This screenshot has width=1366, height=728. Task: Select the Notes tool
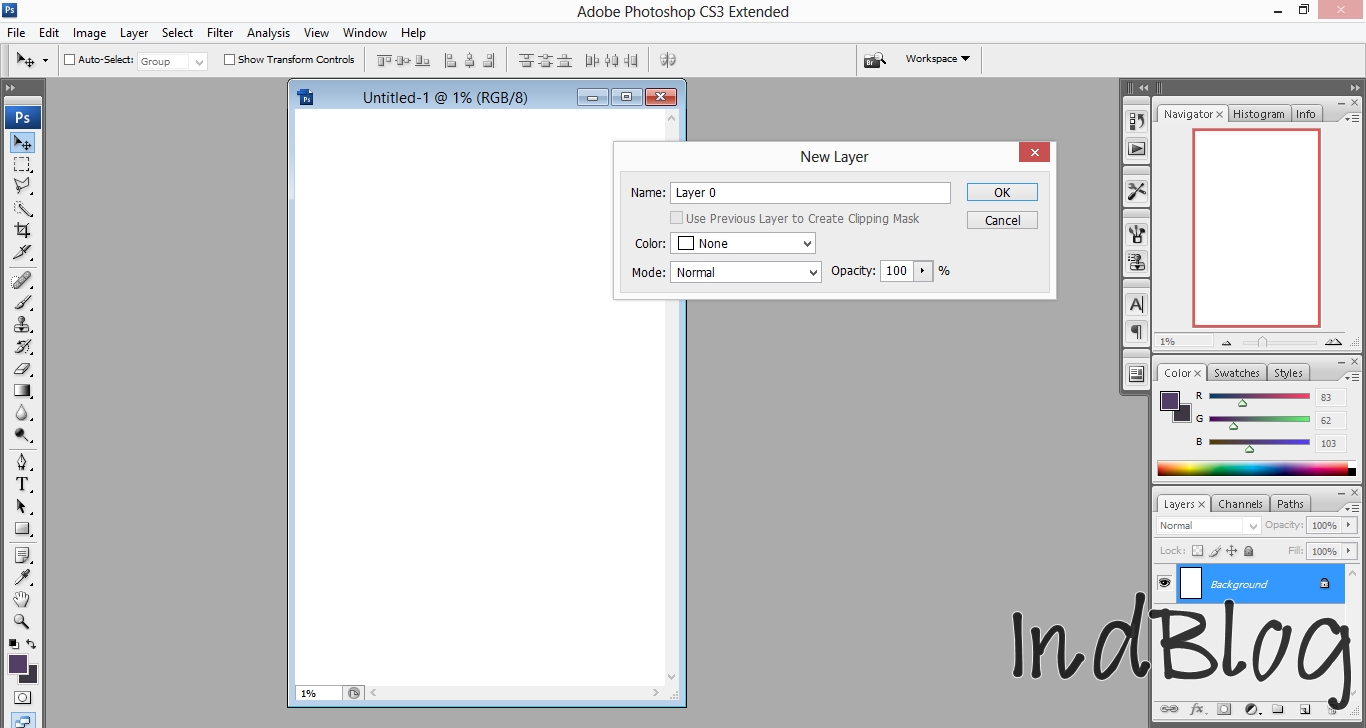[22, 555]
